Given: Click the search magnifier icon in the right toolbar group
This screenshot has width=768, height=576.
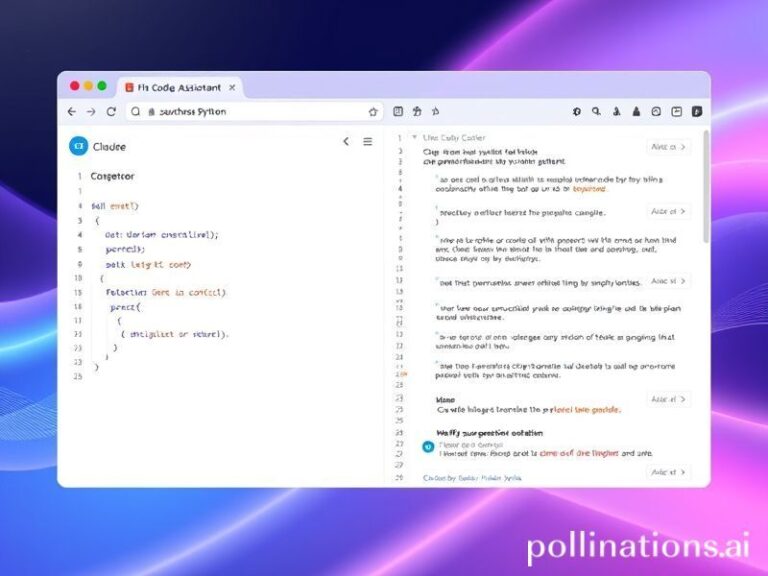Looking at the screenshot, I should (x=596, y=112).
